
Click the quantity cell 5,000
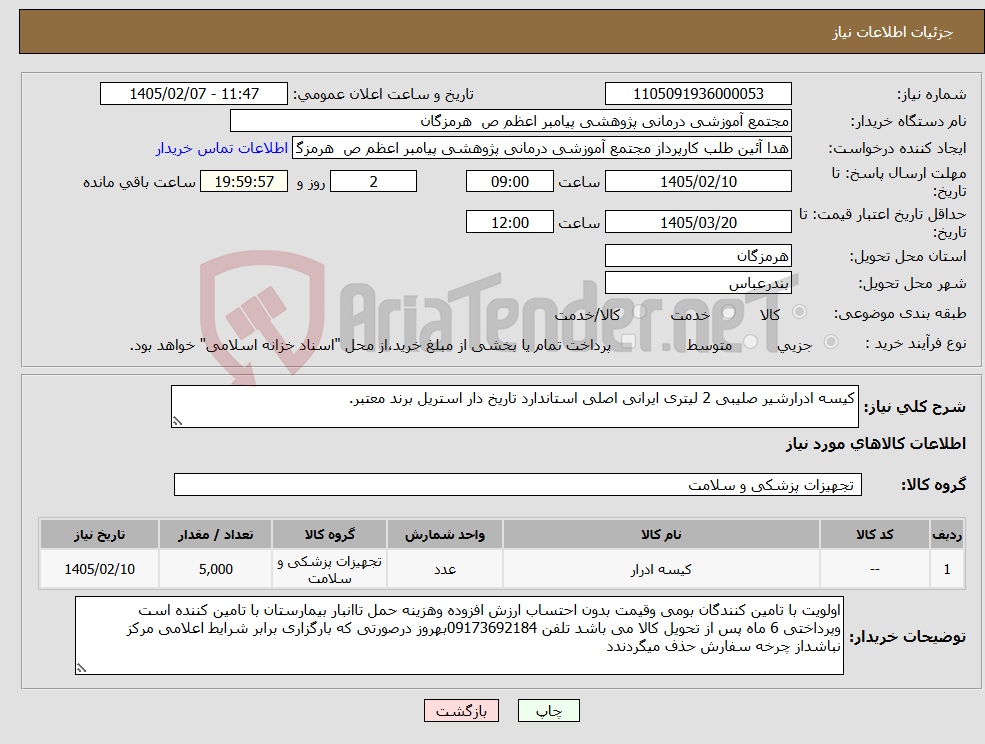coord(215,569)
